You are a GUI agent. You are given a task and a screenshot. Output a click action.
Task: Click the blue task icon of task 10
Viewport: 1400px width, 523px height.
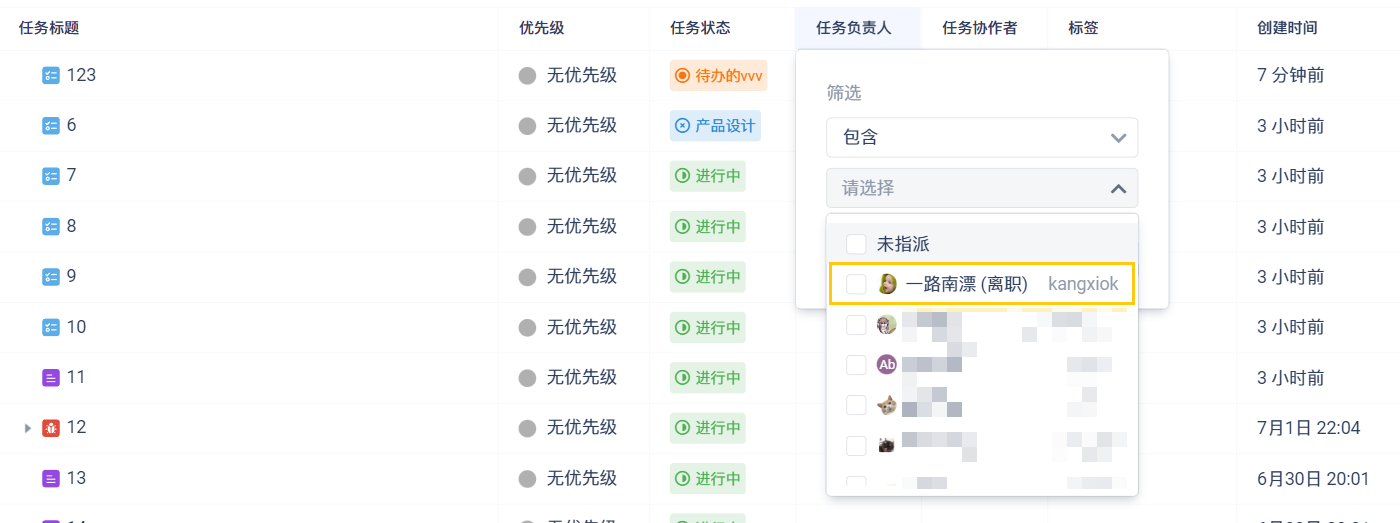tap(51, 327)
